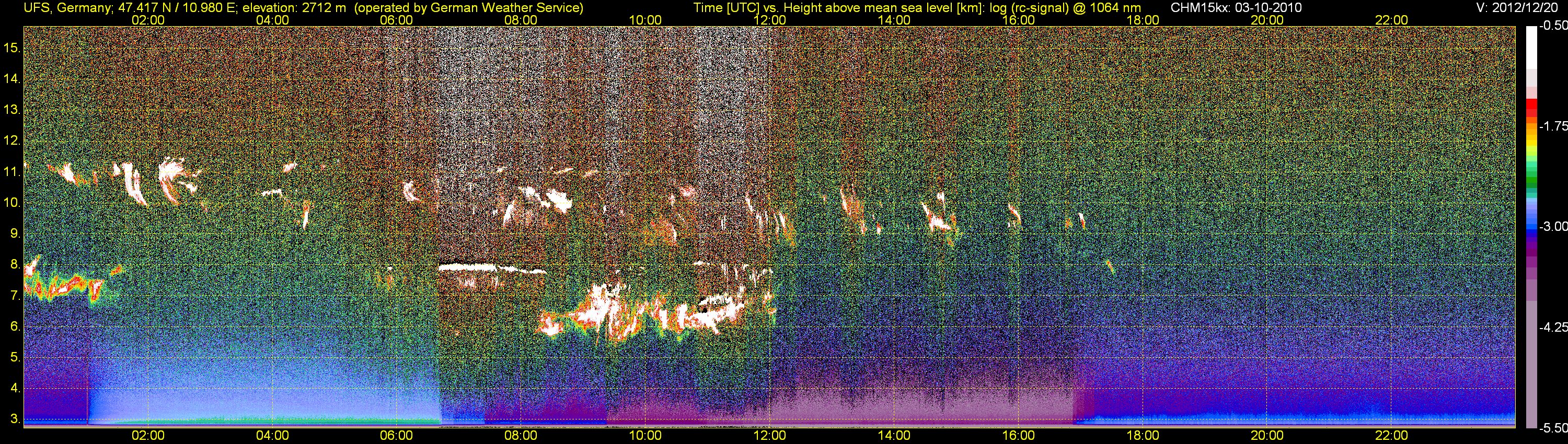Click the 12:00 label on bottom time axis
The width and height of the screenshot is (1568, 444).
[769, 436]
